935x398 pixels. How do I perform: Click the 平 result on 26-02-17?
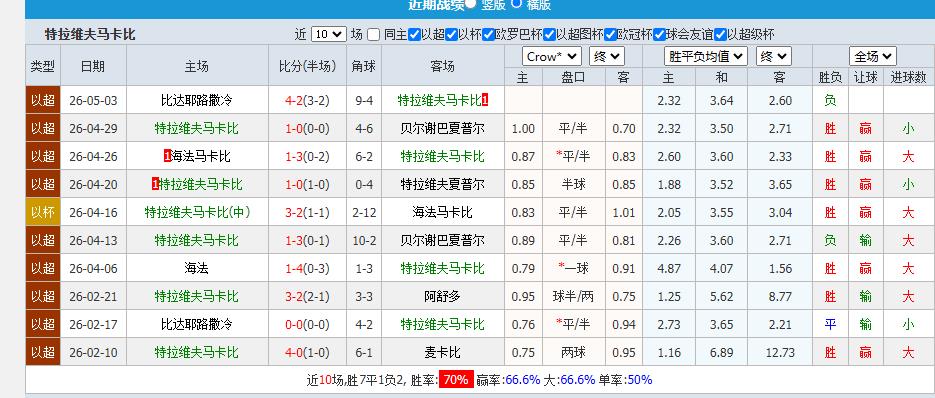click(x=830, y=325)
